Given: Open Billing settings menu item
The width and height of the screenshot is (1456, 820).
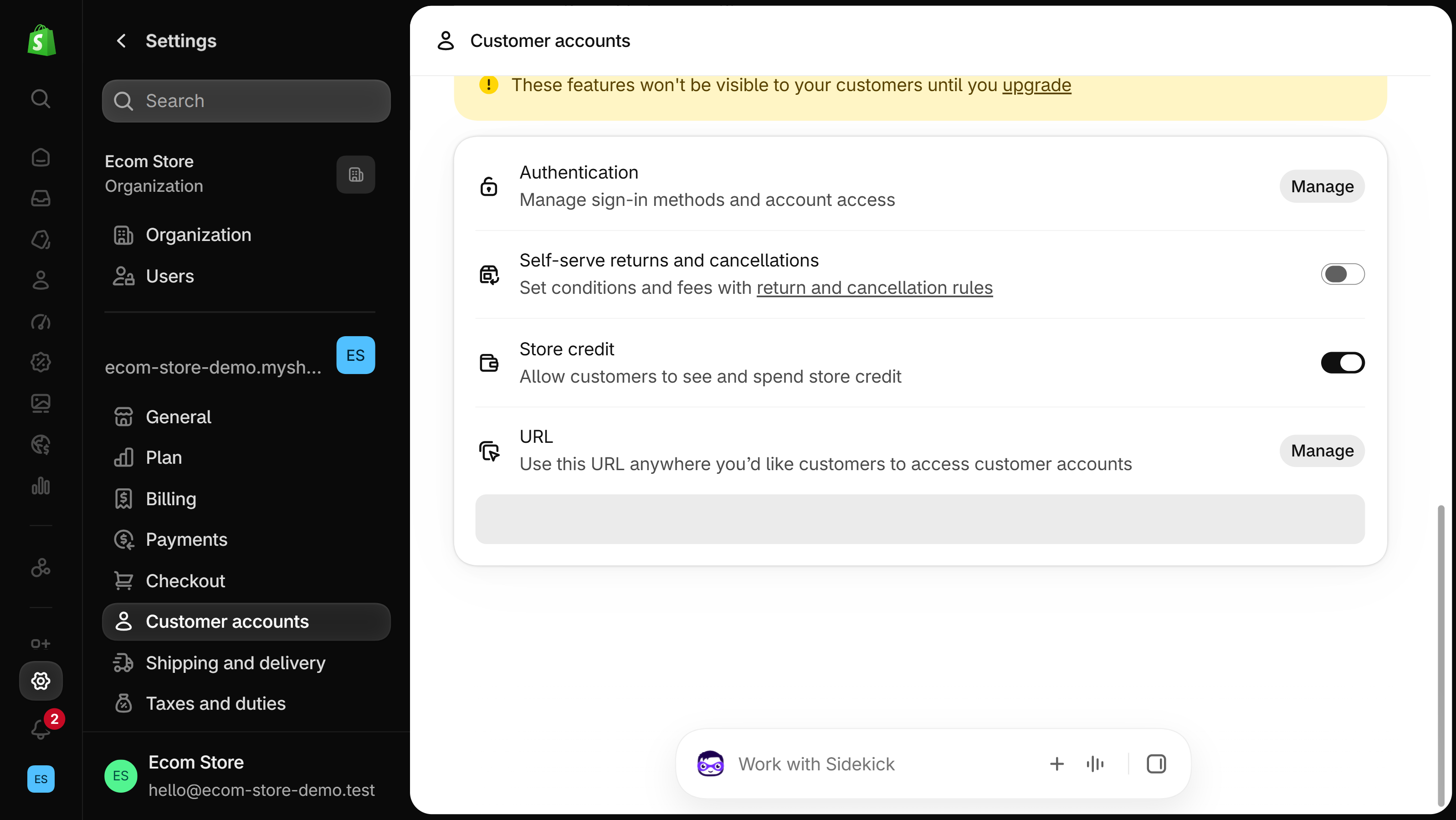Looking at the screenshot, I should pos(246,499).
